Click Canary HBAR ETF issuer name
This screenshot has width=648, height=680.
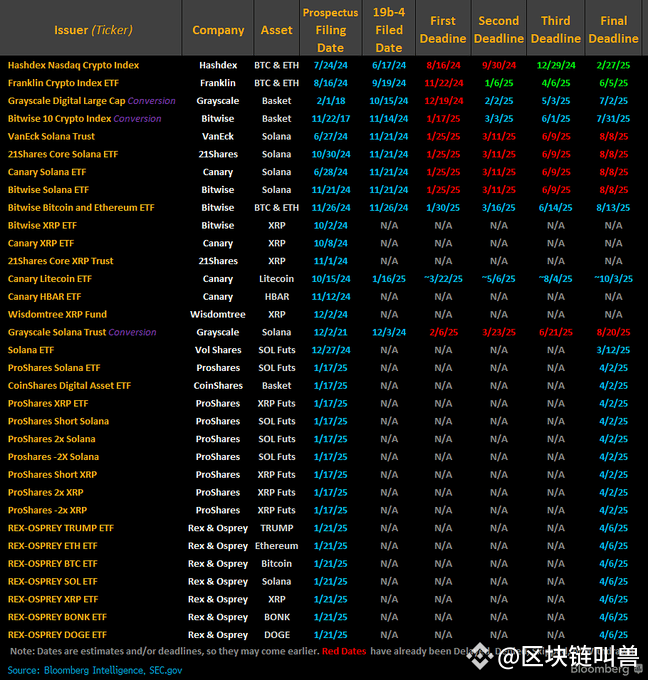[x=44, y=297]
